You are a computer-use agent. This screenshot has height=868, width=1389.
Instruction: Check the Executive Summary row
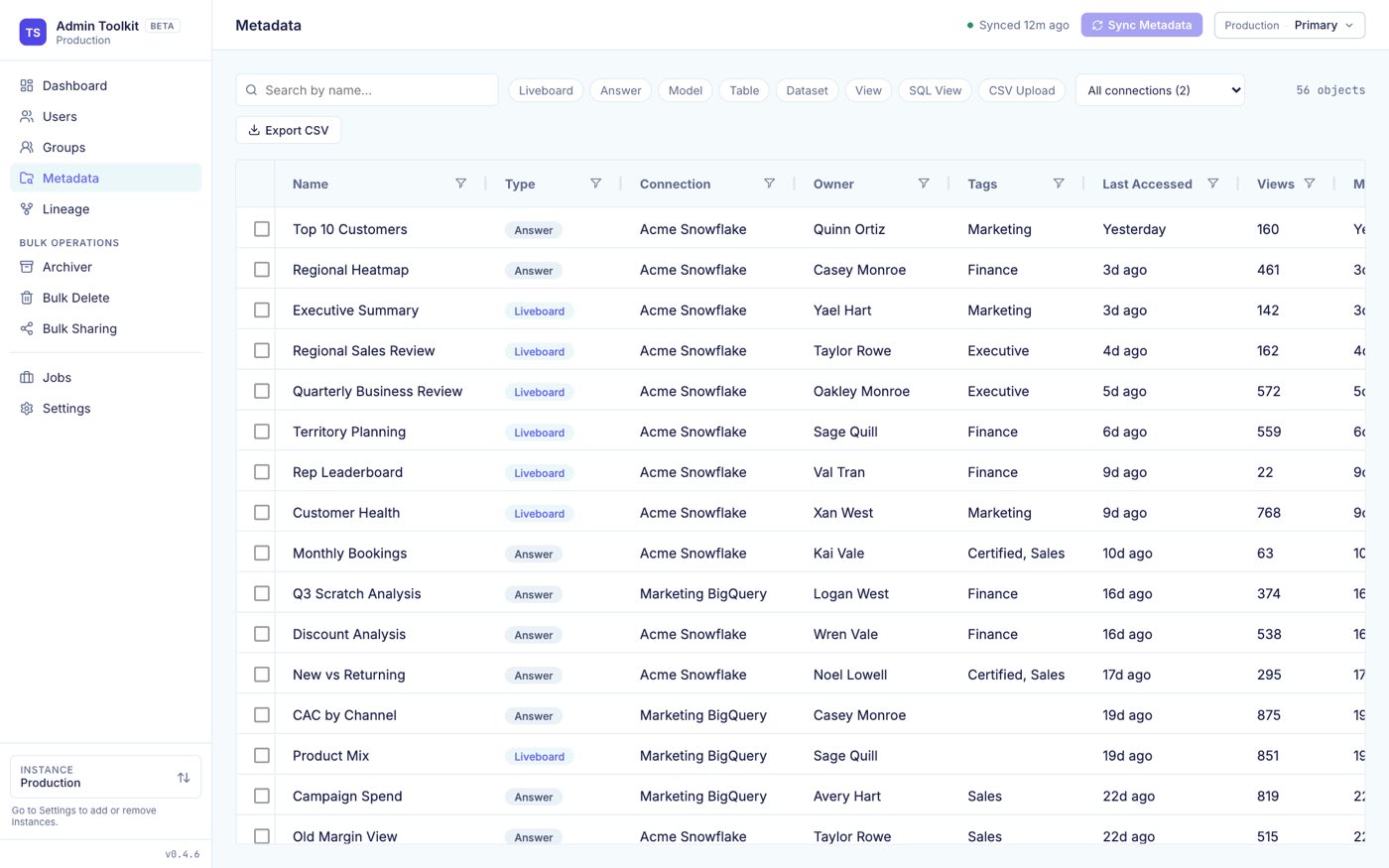tap(262, 310)
